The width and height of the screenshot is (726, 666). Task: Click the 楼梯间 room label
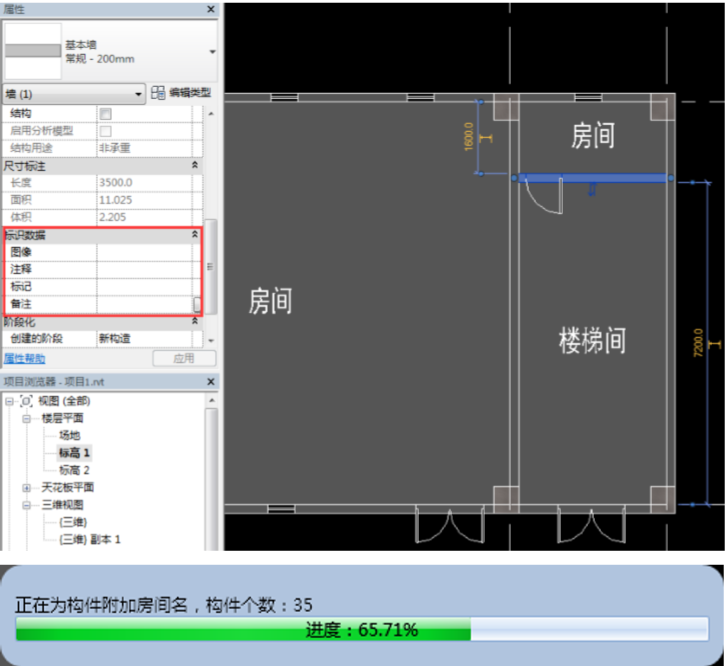tap(592, 341)
